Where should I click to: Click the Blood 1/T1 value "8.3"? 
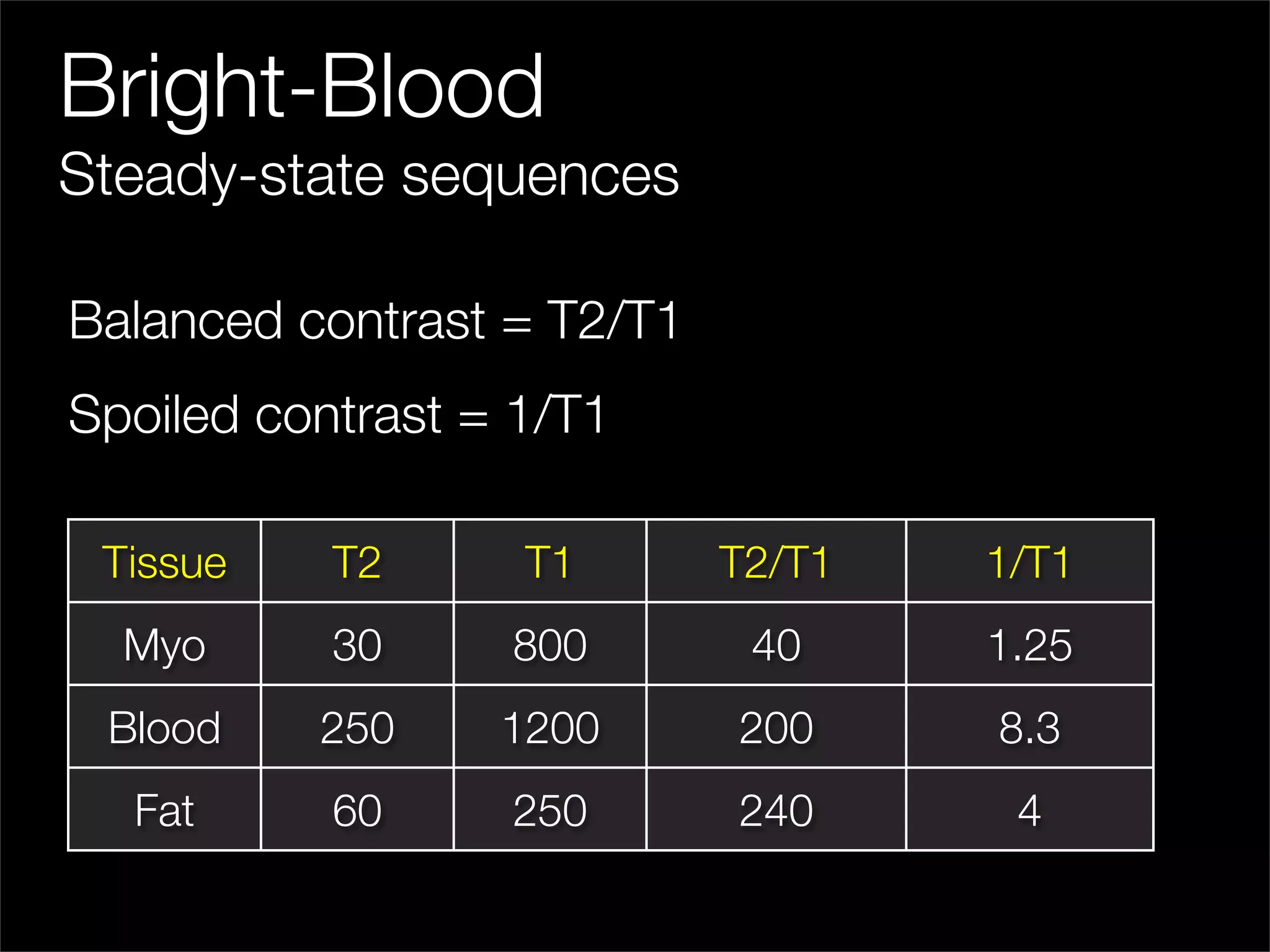tap(1029, 728)
